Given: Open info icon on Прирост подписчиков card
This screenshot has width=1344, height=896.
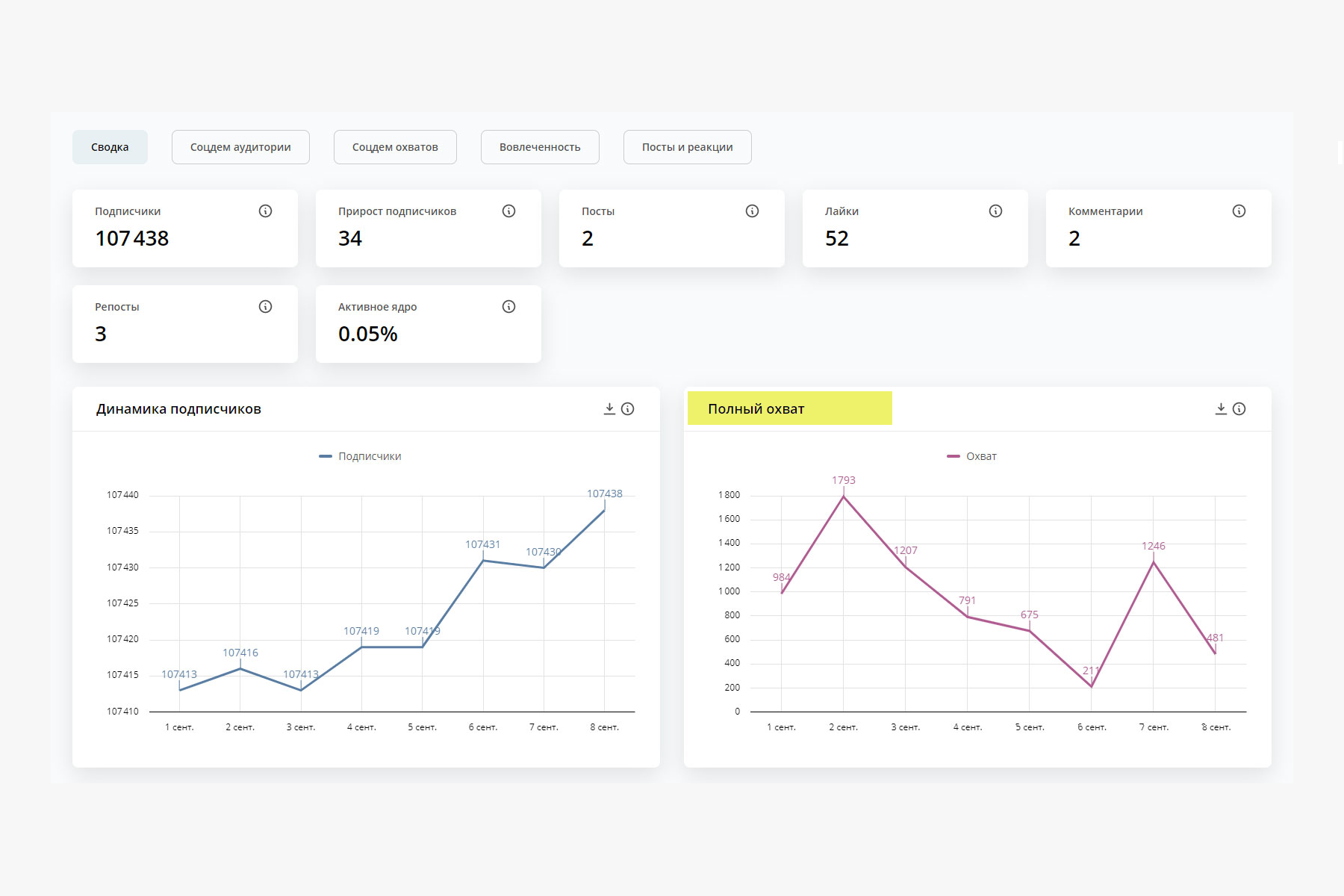Looking at the screenshot, I should pos(508,211).
